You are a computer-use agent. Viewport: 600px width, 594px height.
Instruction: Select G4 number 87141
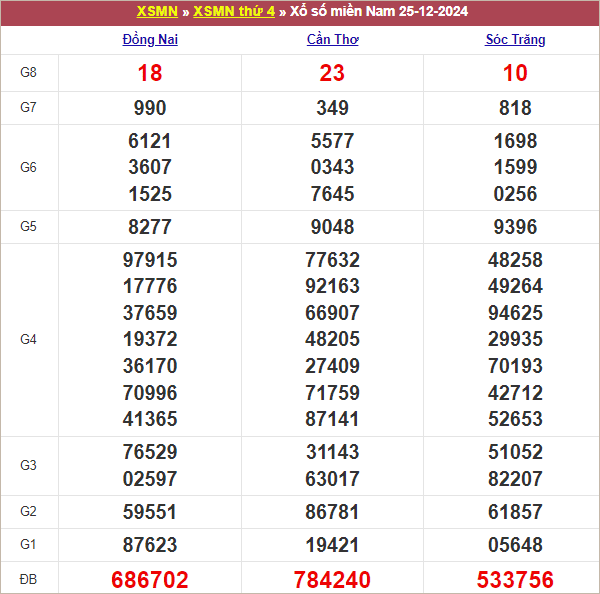333,419
